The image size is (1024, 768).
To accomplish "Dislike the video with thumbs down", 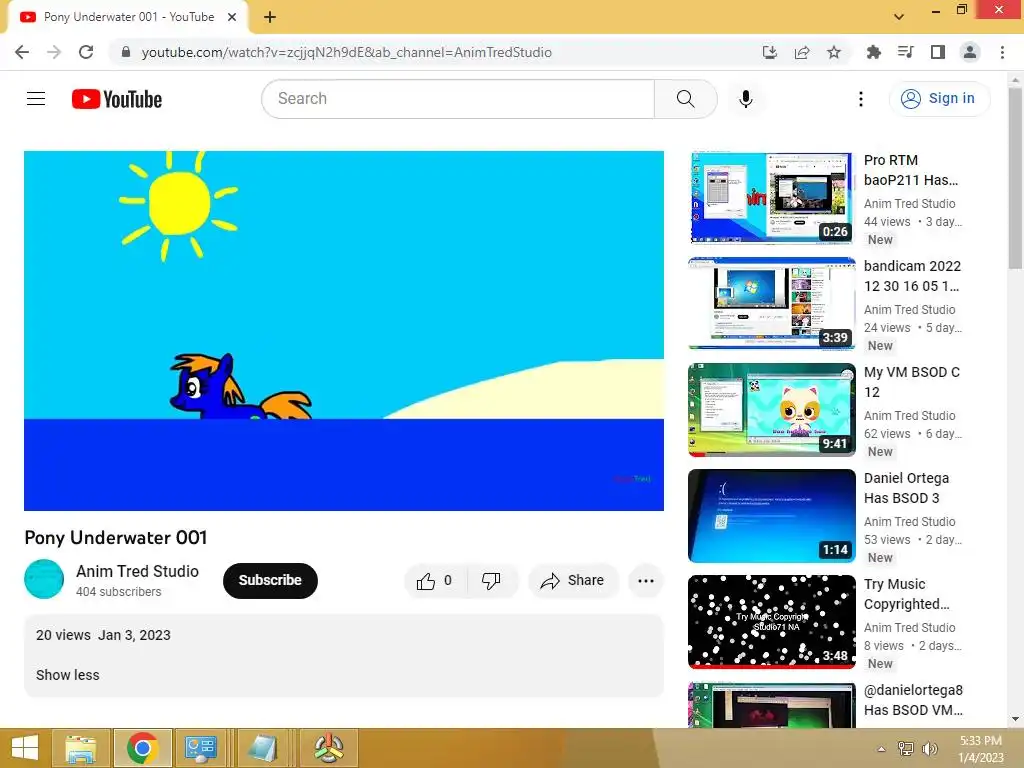I will click(492, 581).
